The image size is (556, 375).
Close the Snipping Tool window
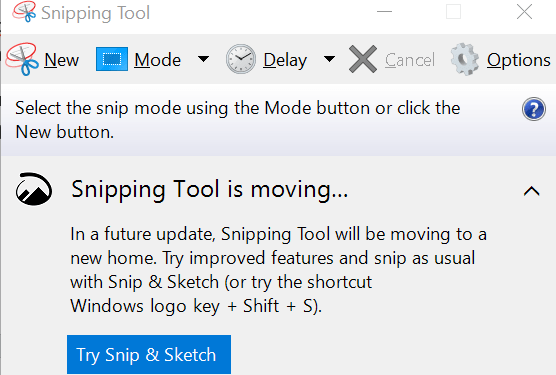point(524,12)
